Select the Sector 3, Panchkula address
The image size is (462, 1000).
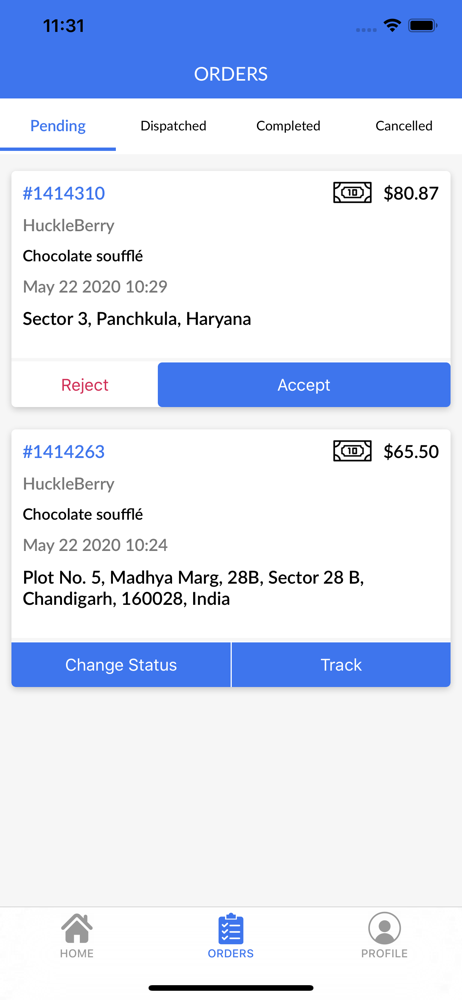(137, 319)
